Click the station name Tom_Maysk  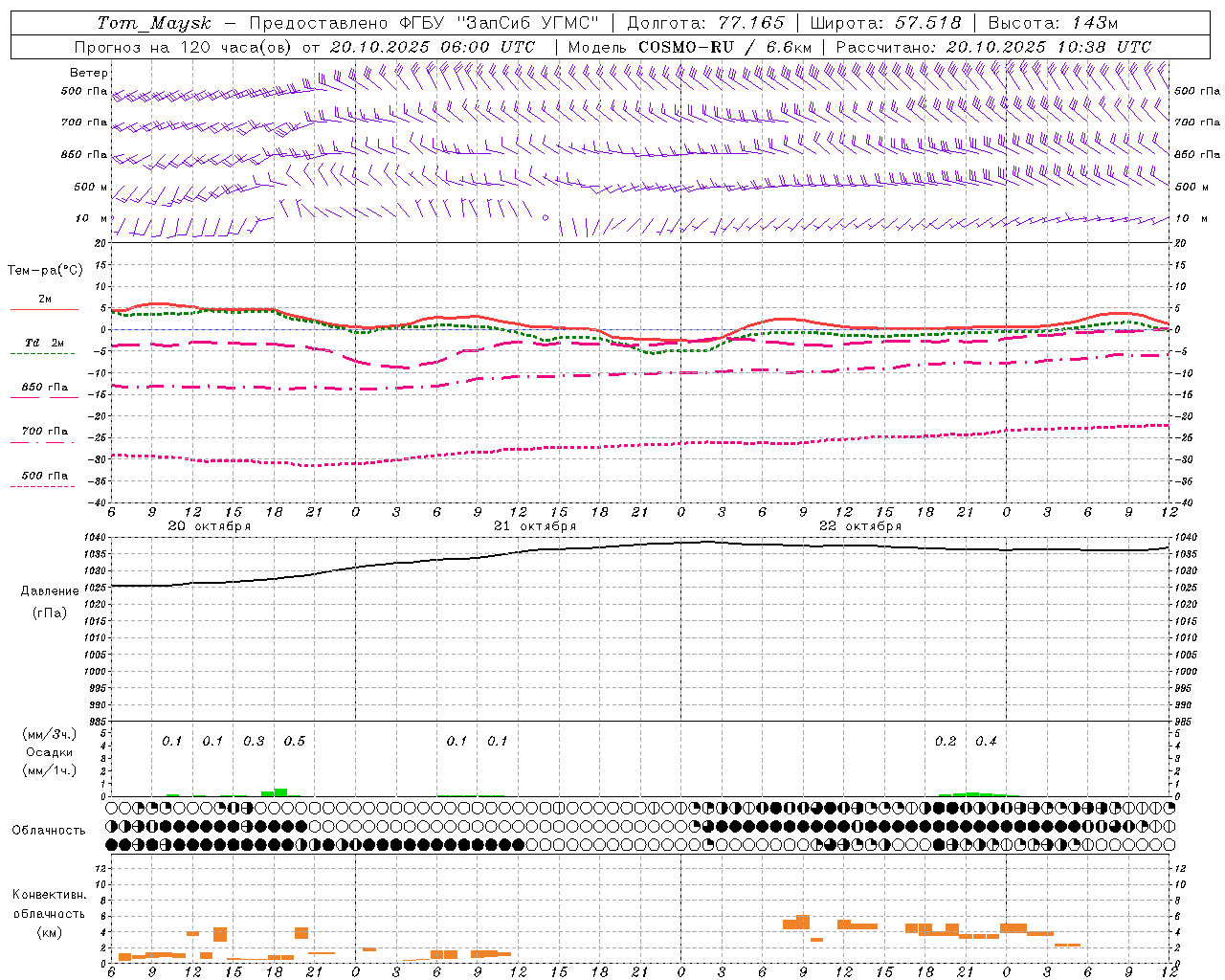click(154, 23)
